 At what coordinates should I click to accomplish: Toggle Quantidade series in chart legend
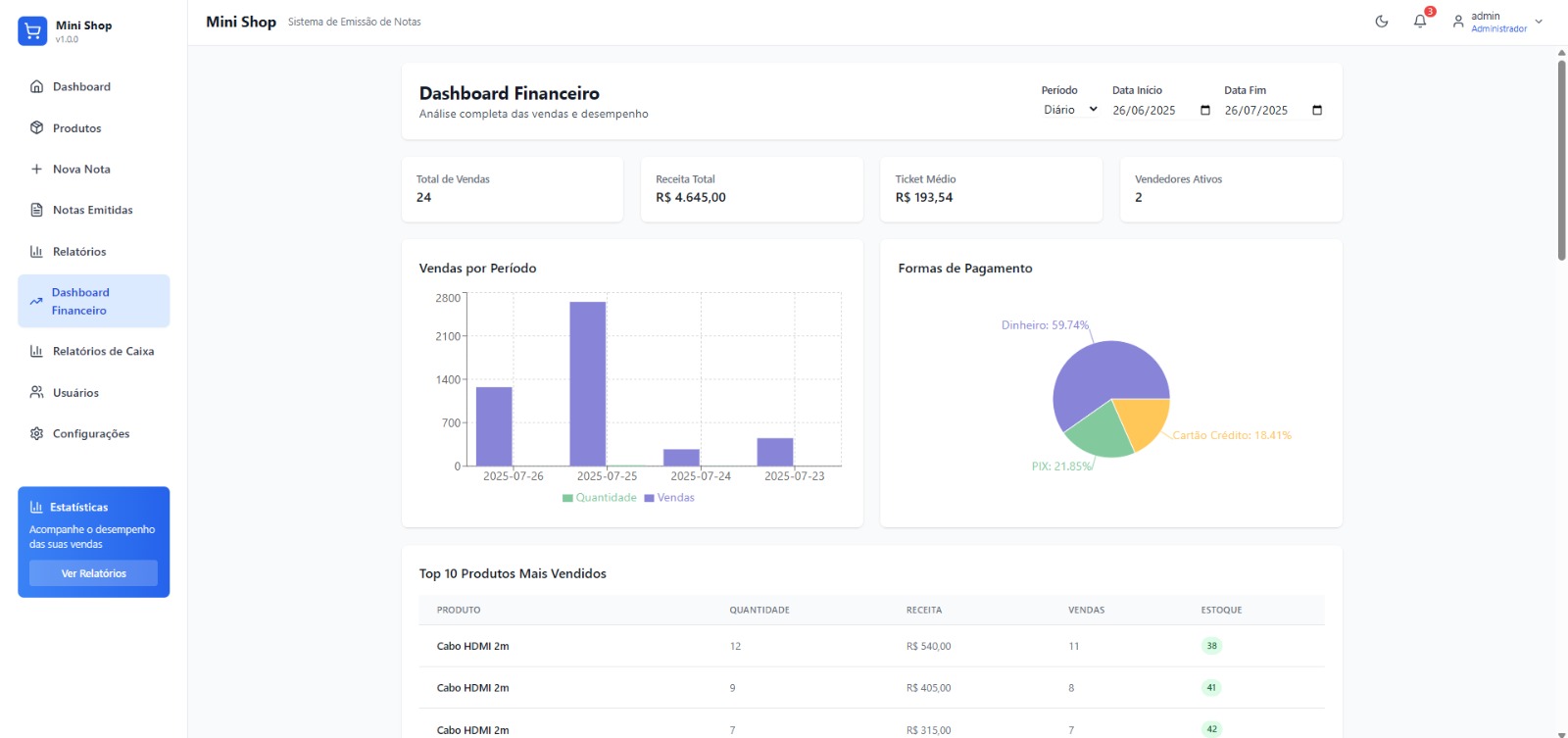coord(599,498)
